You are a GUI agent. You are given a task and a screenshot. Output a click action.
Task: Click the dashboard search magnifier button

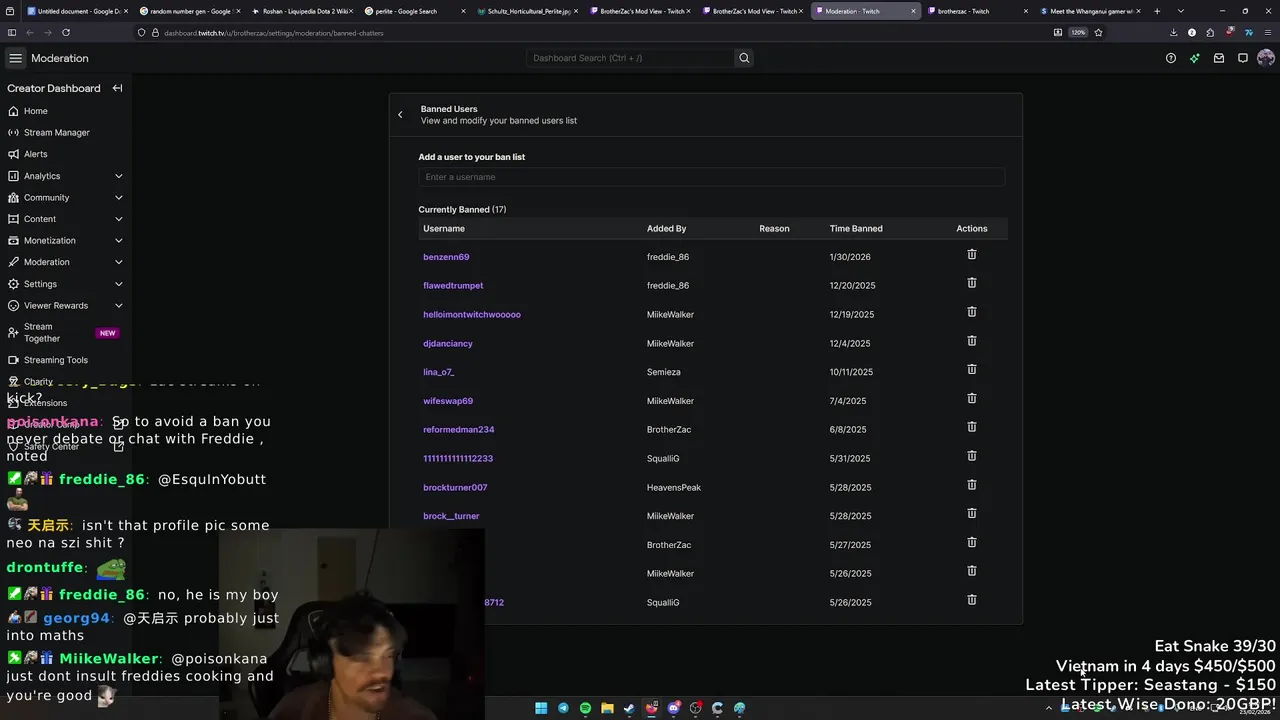point(744,58)
